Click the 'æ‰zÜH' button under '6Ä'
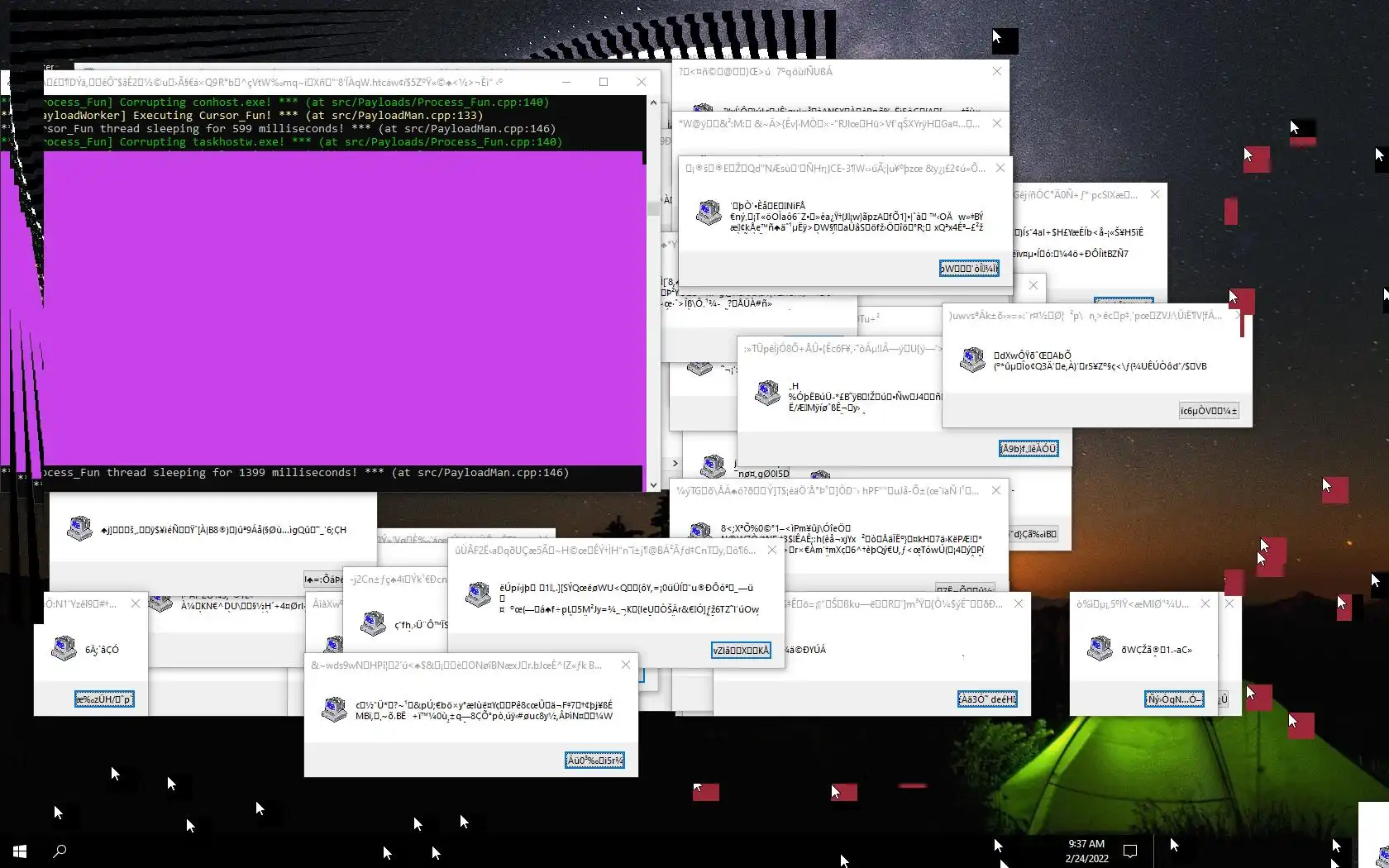This screenshot has height=868, width=1389. [104, 699]
